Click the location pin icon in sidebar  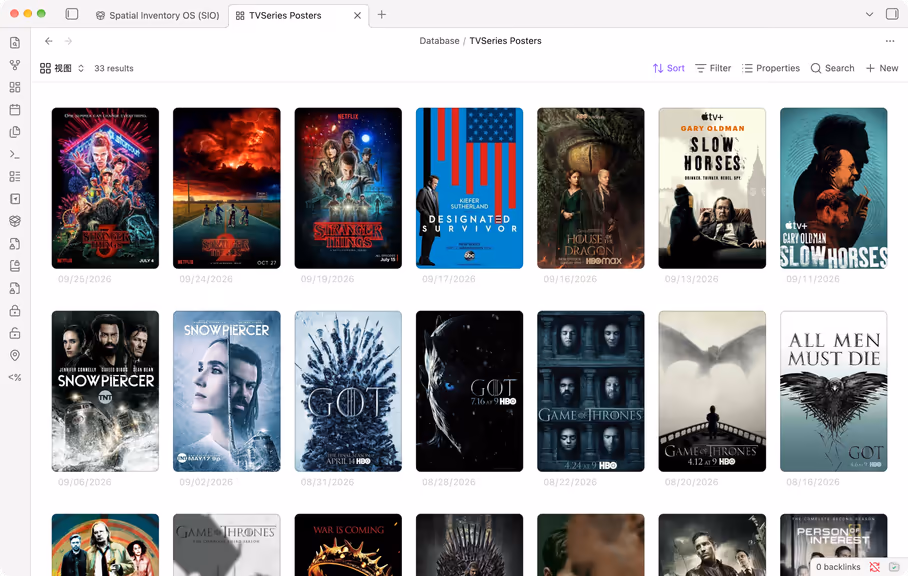tap(15, 355)
